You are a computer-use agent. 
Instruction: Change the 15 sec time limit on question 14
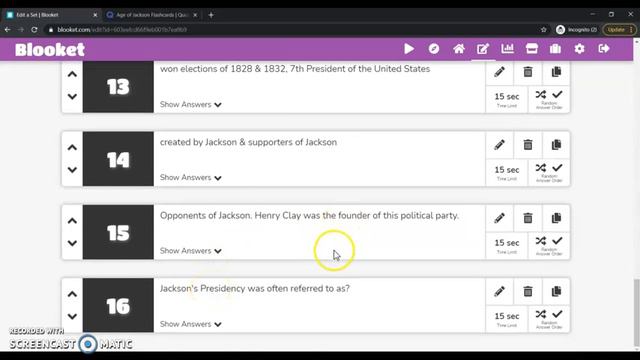(507, 172)
